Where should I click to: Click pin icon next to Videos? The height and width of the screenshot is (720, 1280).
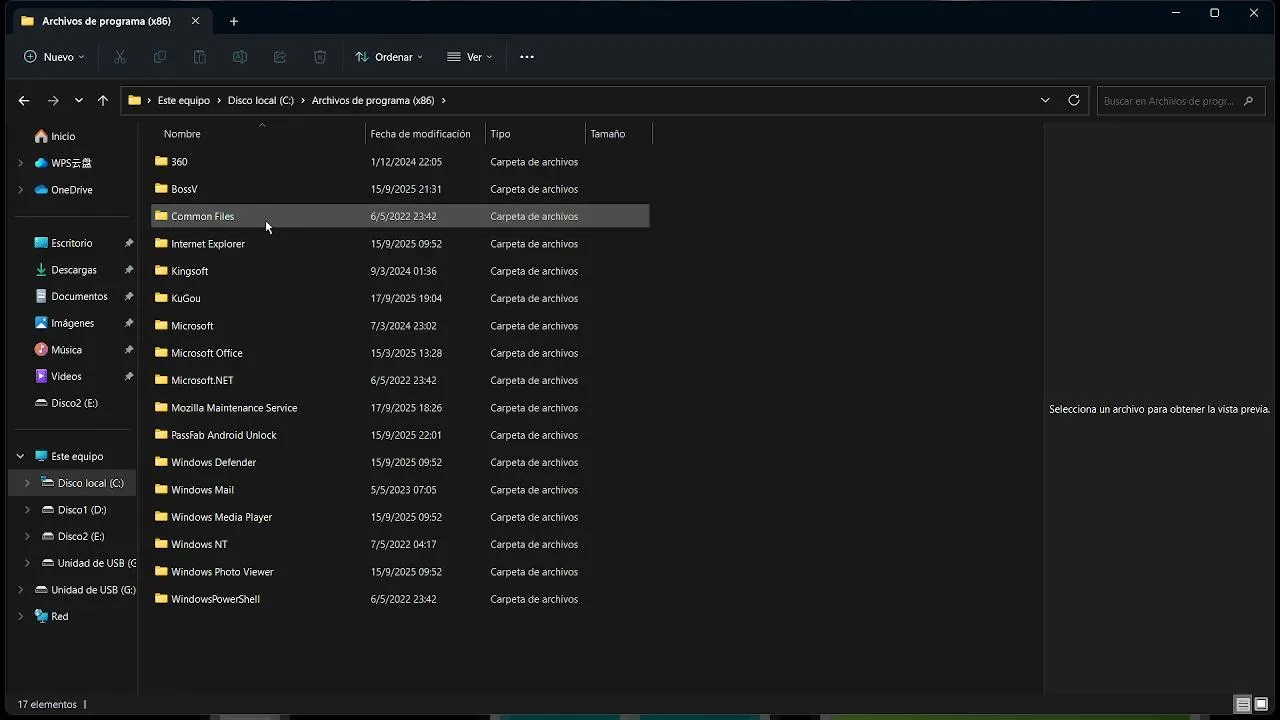click(129, 376)
